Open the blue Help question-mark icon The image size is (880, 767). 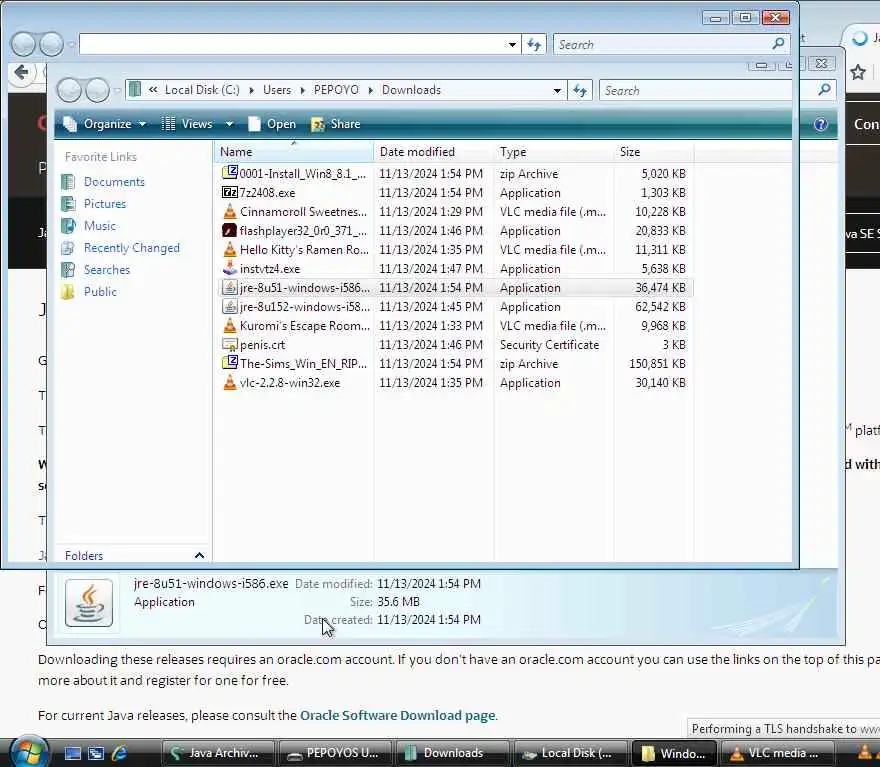[x=821, y=124]
